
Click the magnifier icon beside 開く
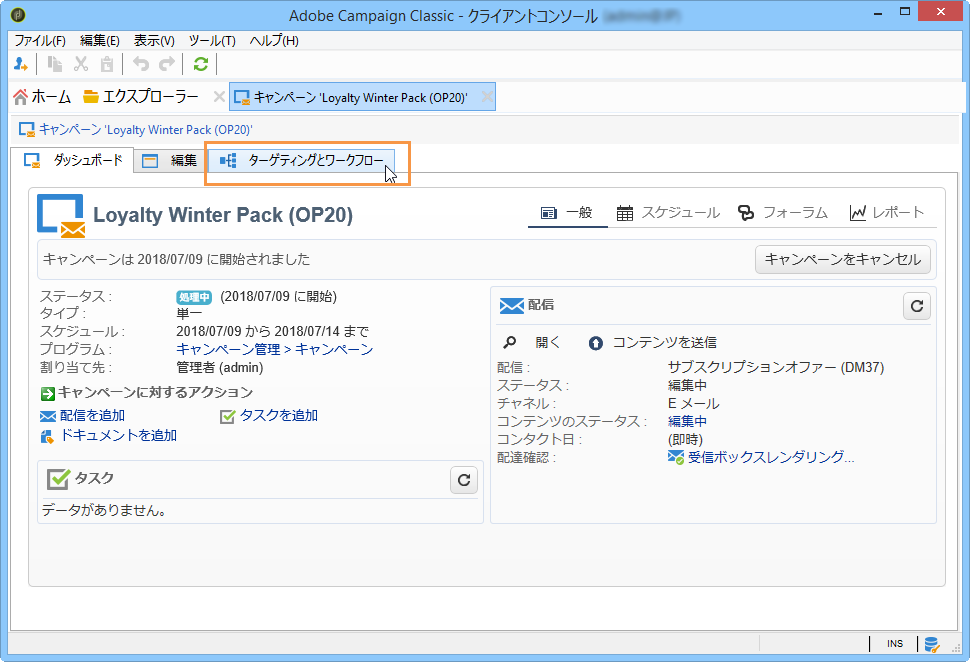coord(509,343)
